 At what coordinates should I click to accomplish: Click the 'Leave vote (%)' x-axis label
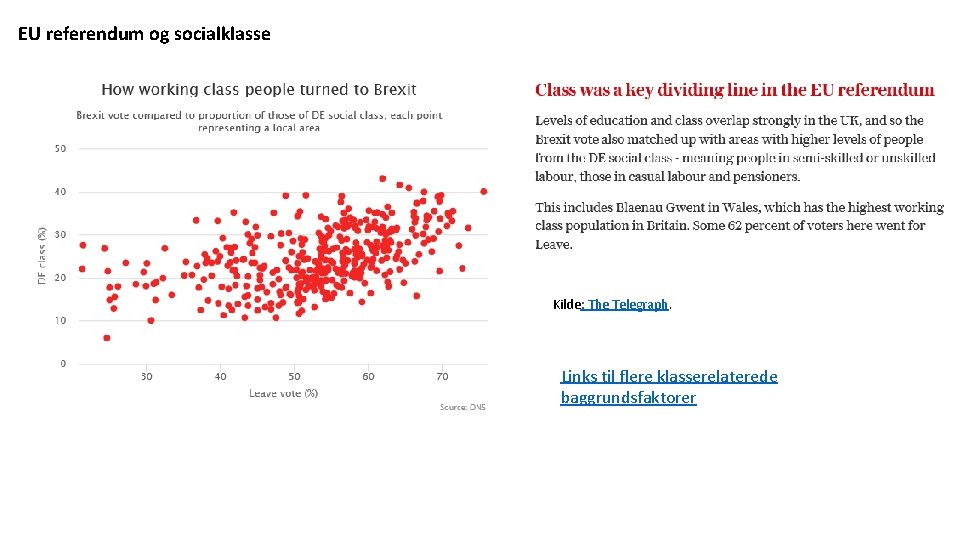(x=284, y=393)
